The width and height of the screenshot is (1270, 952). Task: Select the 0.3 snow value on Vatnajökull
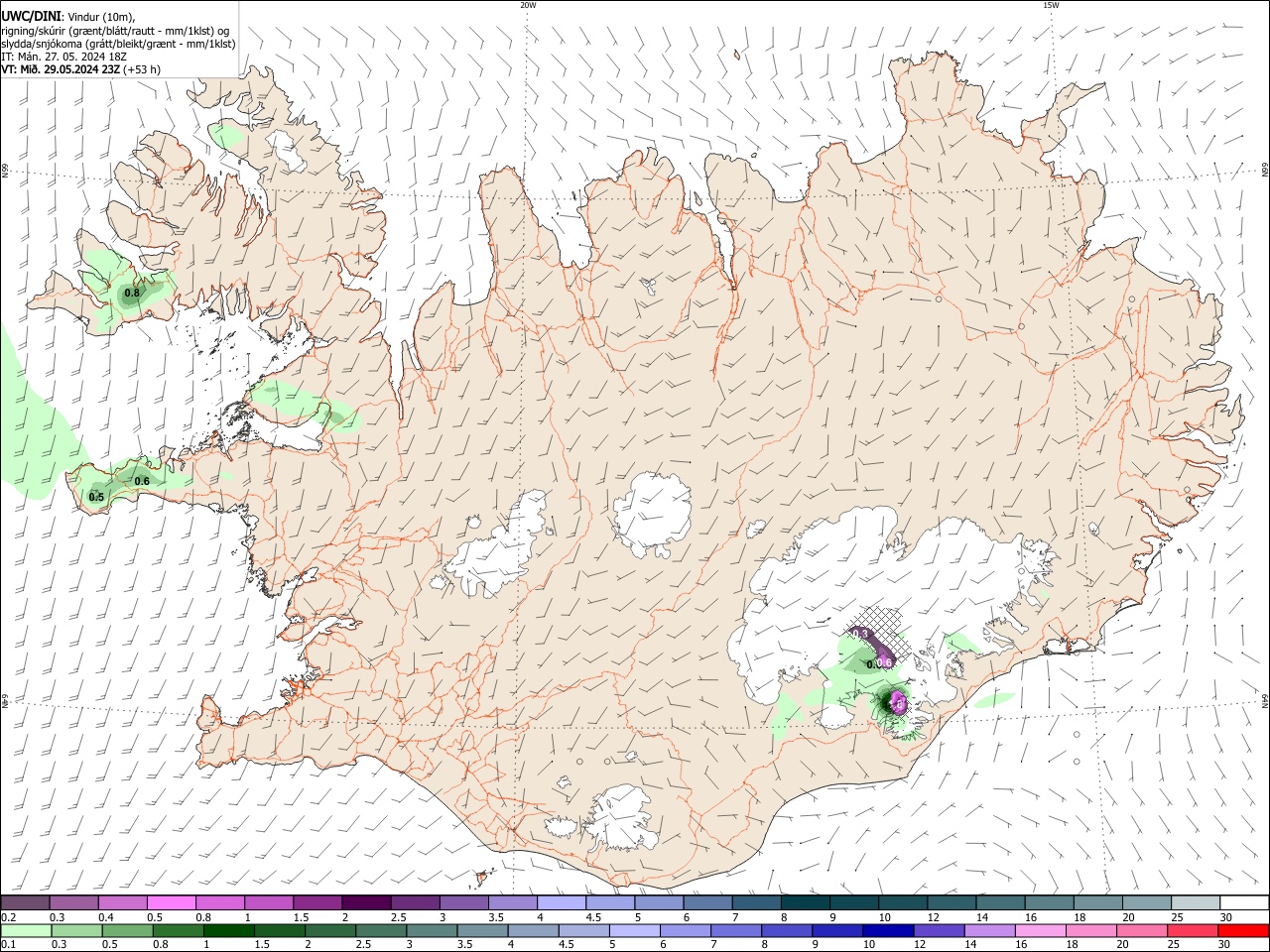(x=860, y=634)
